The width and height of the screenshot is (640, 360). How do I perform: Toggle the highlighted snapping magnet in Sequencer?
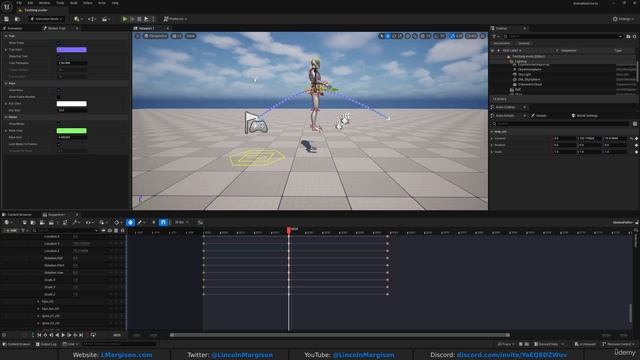[x=163, y=222]
